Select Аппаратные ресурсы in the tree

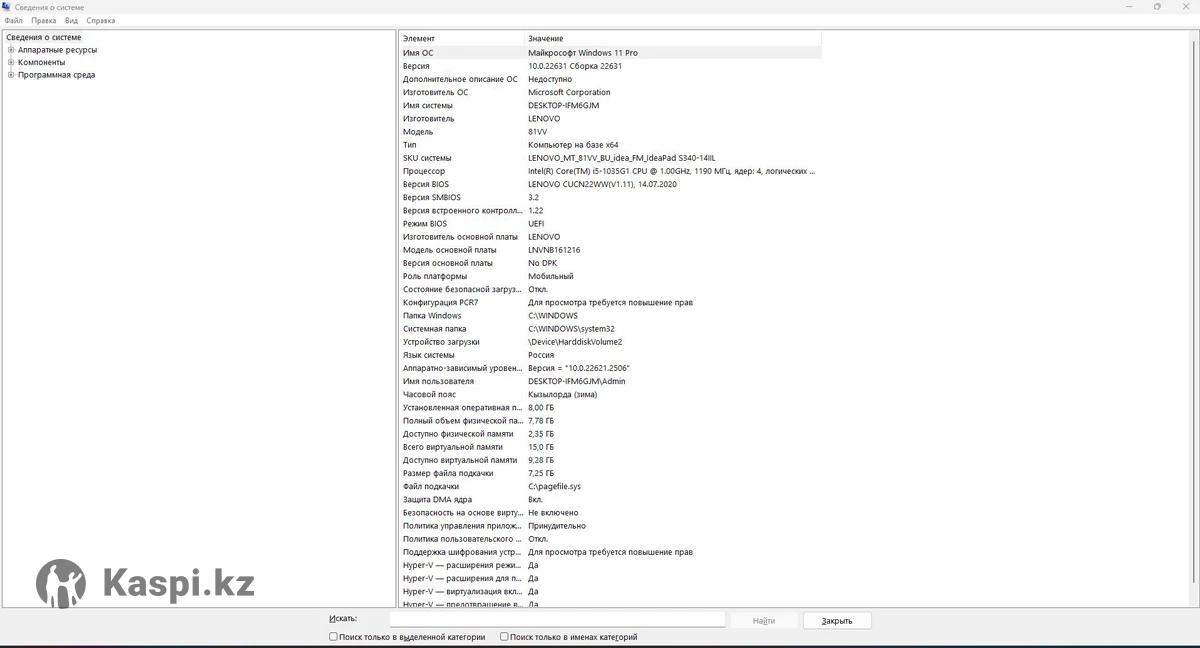pos(57,50)
